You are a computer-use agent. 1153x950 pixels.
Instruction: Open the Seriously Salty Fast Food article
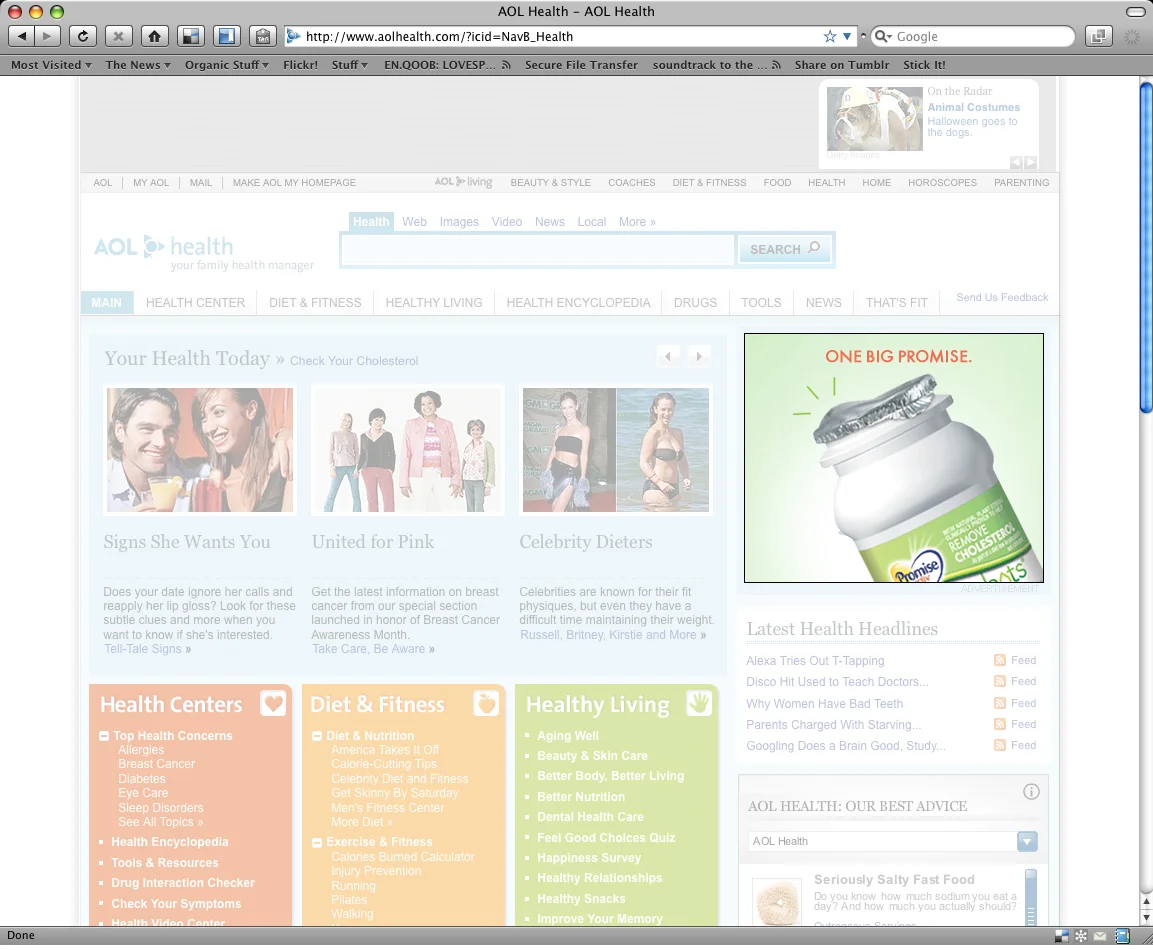(893, 879)
